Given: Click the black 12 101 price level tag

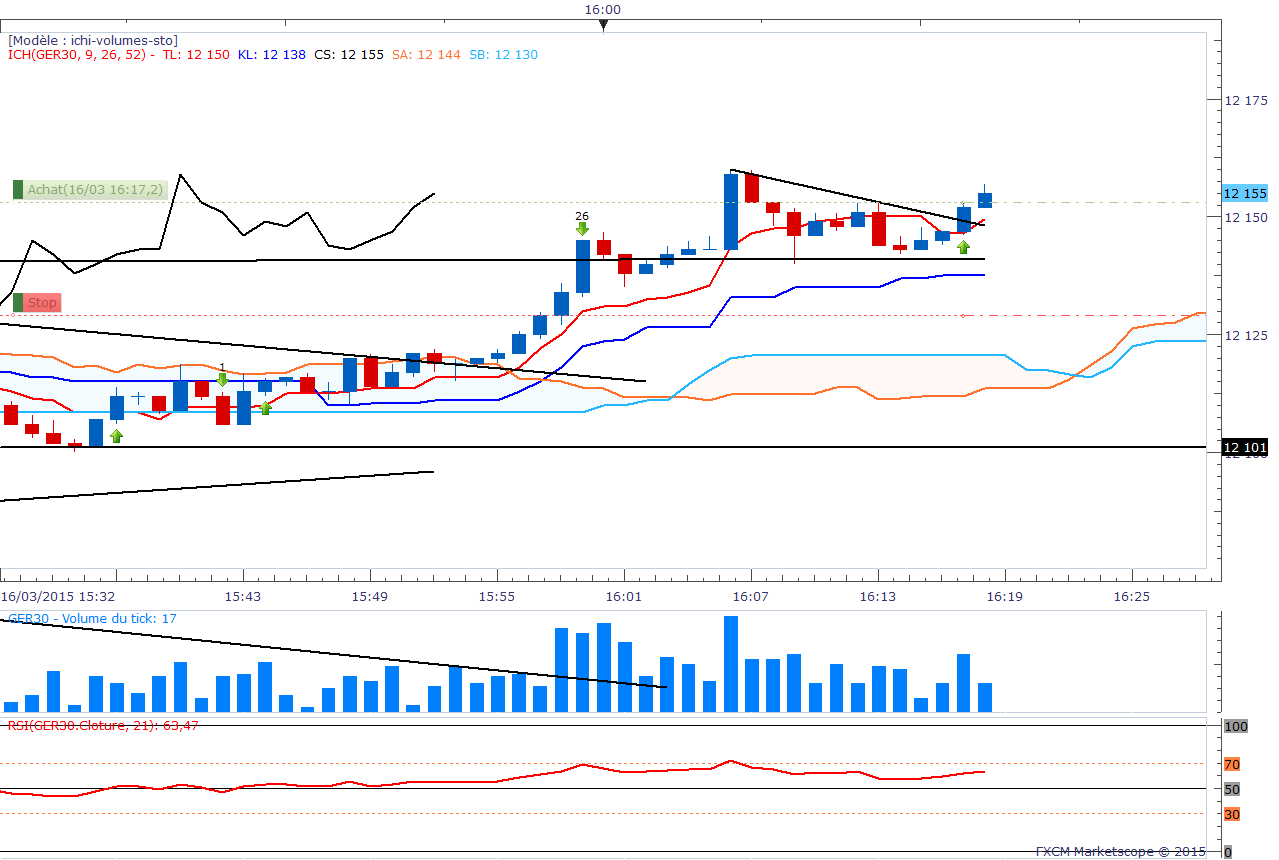Looking at the screenshot, I should [x=1245, y=447].
